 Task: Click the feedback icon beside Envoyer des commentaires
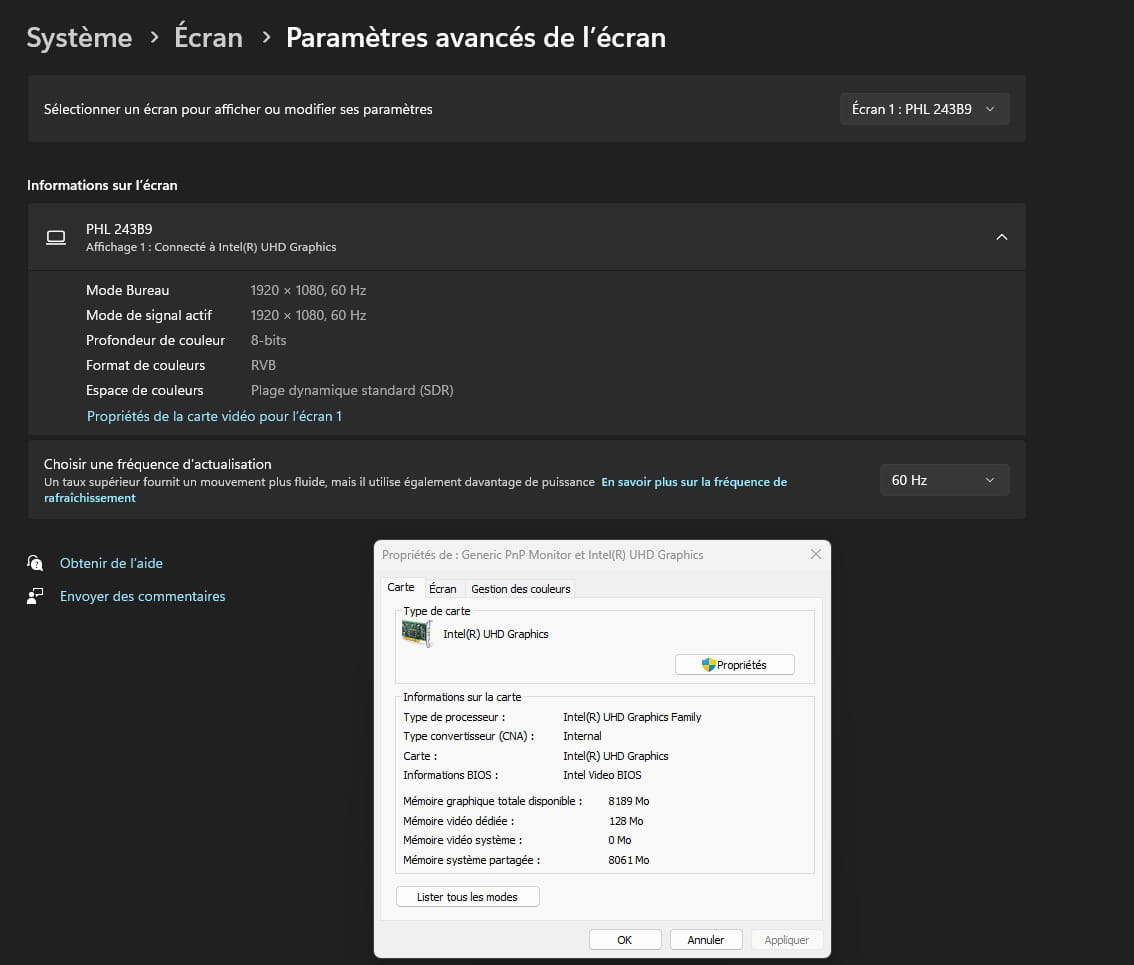coord(35,596)
